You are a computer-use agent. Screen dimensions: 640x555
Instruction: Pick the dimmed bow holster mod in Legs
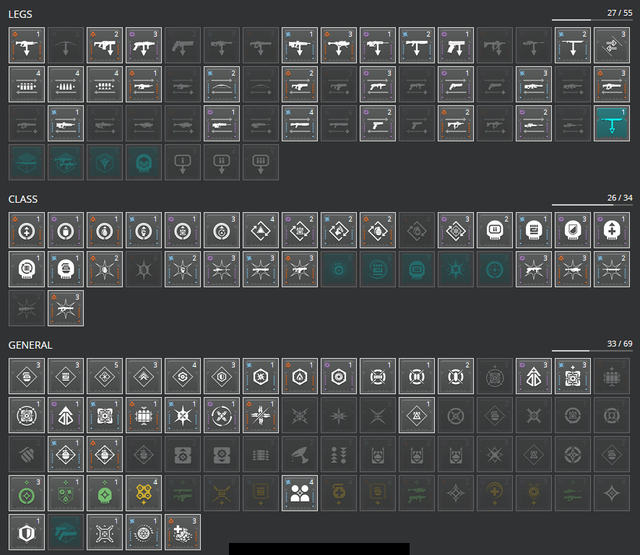point(66,45)
